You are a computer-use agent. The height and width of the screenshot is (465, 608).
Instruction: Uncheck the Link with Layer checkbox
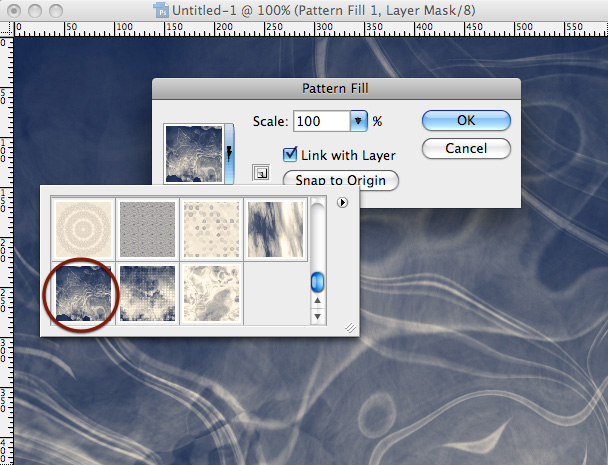point(290,155)
